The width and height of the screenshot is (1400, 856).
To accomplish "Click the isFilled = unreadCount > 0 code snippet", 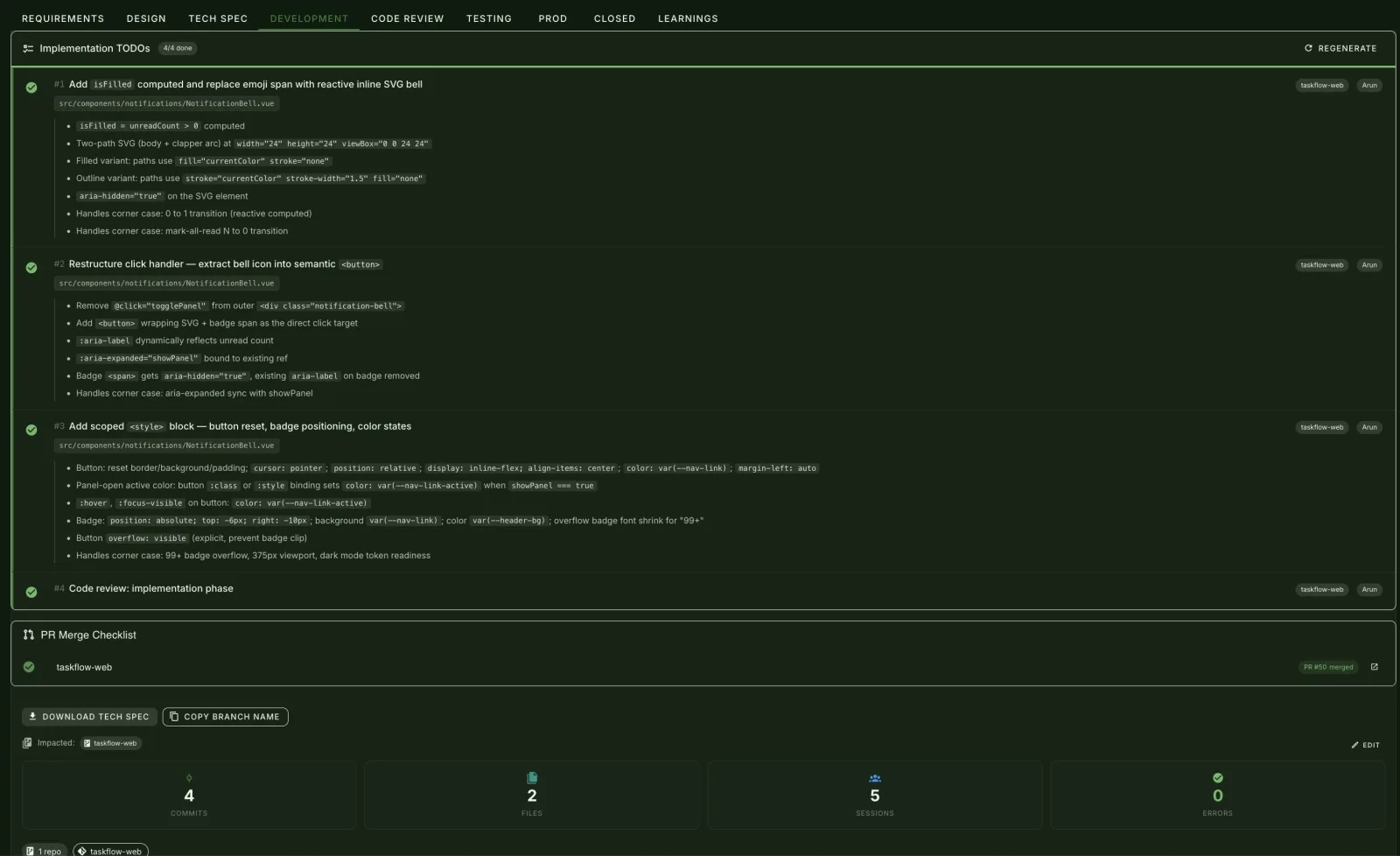I will pos(138,126).
